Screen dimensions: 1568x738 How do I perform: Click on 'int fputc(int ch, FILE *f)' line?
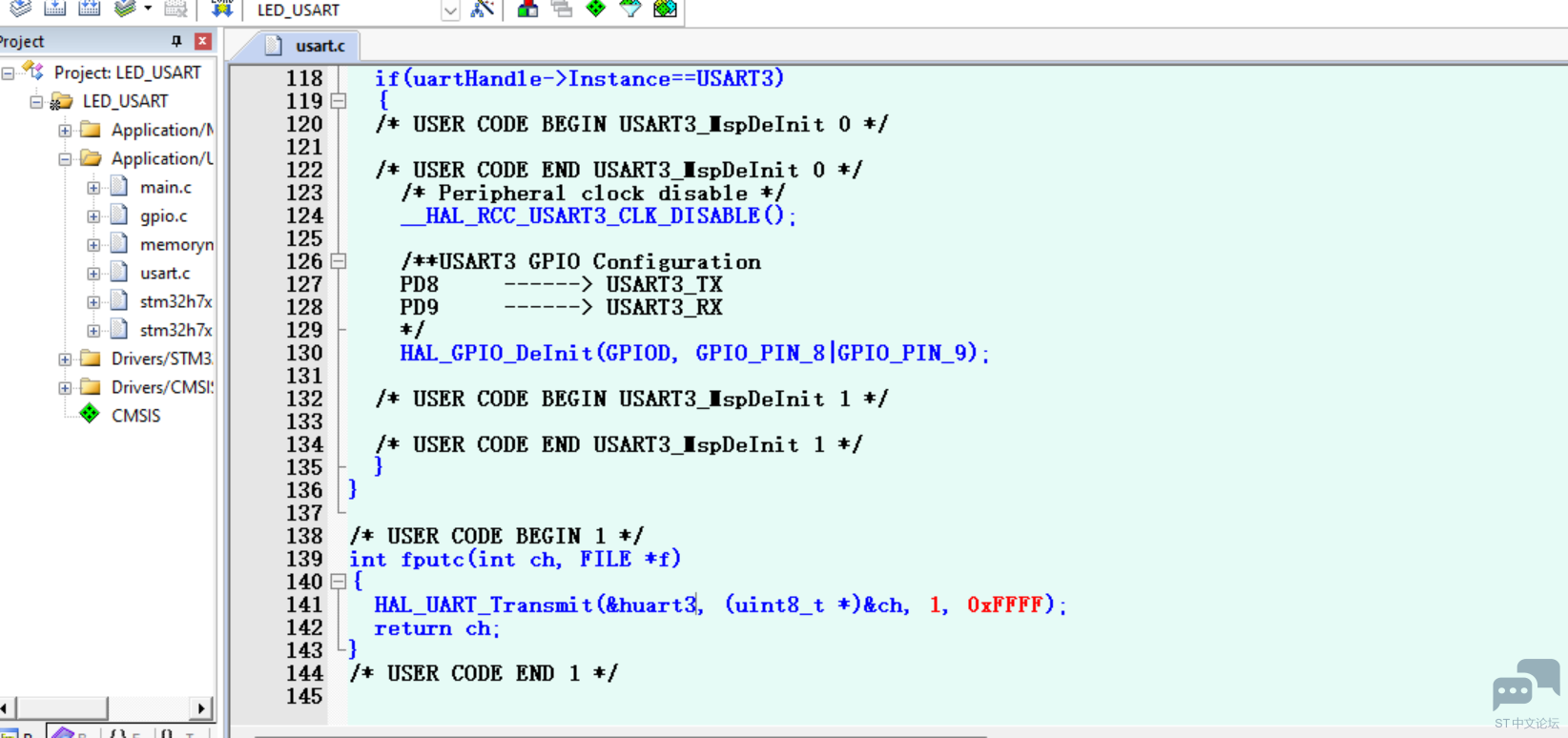tap(515, 559)
